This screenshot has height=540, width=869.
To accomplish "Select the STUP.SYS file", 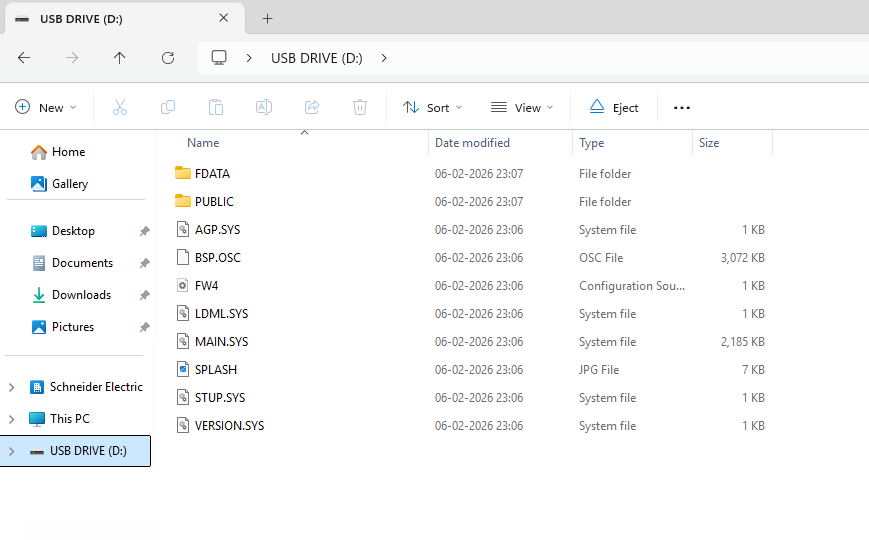I will (x=219, y=398).
